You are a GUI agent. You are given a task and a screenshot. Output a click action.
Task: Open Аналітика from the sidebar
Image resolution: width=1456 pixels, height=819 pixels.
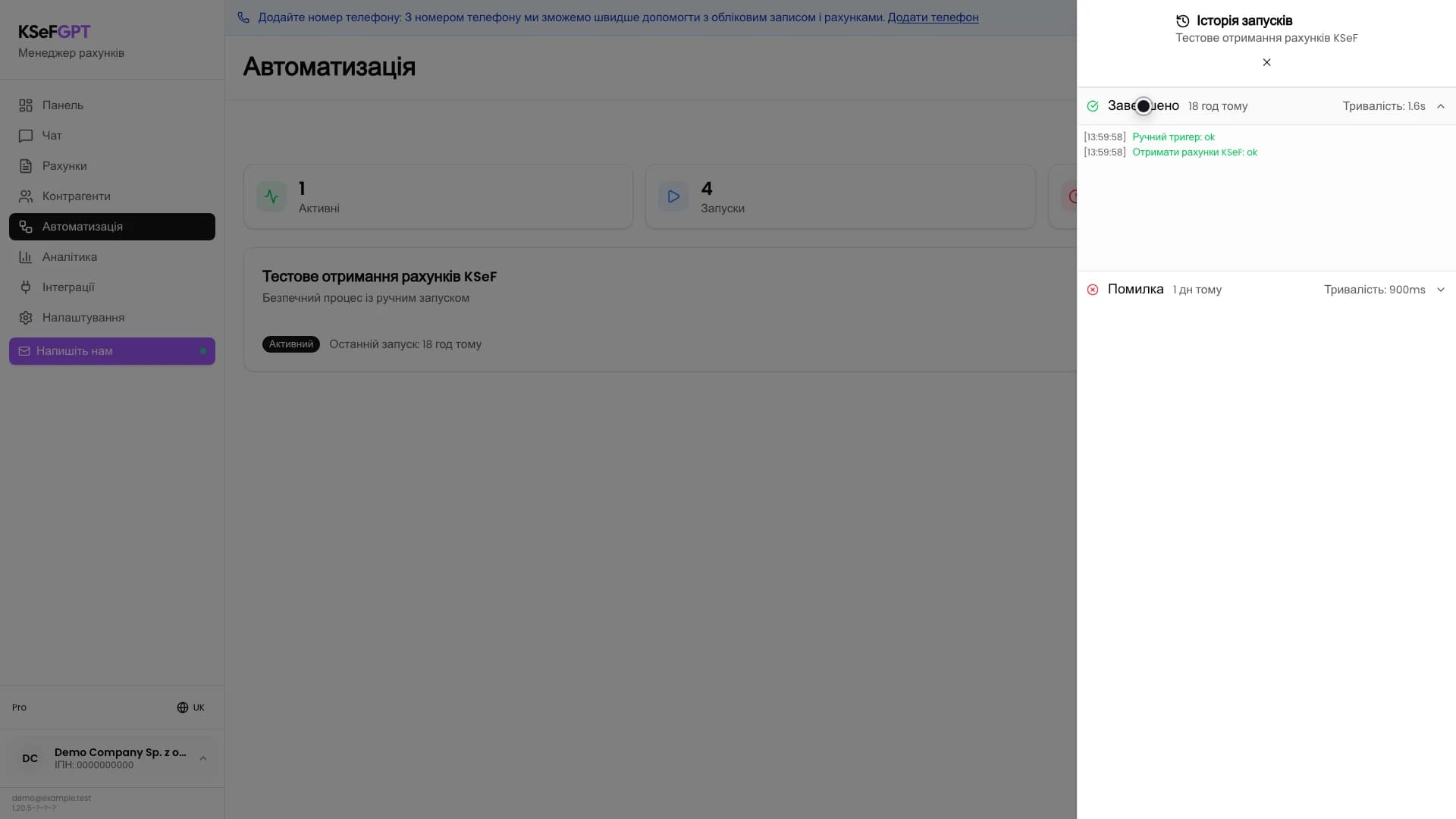[x=112, y=257]
